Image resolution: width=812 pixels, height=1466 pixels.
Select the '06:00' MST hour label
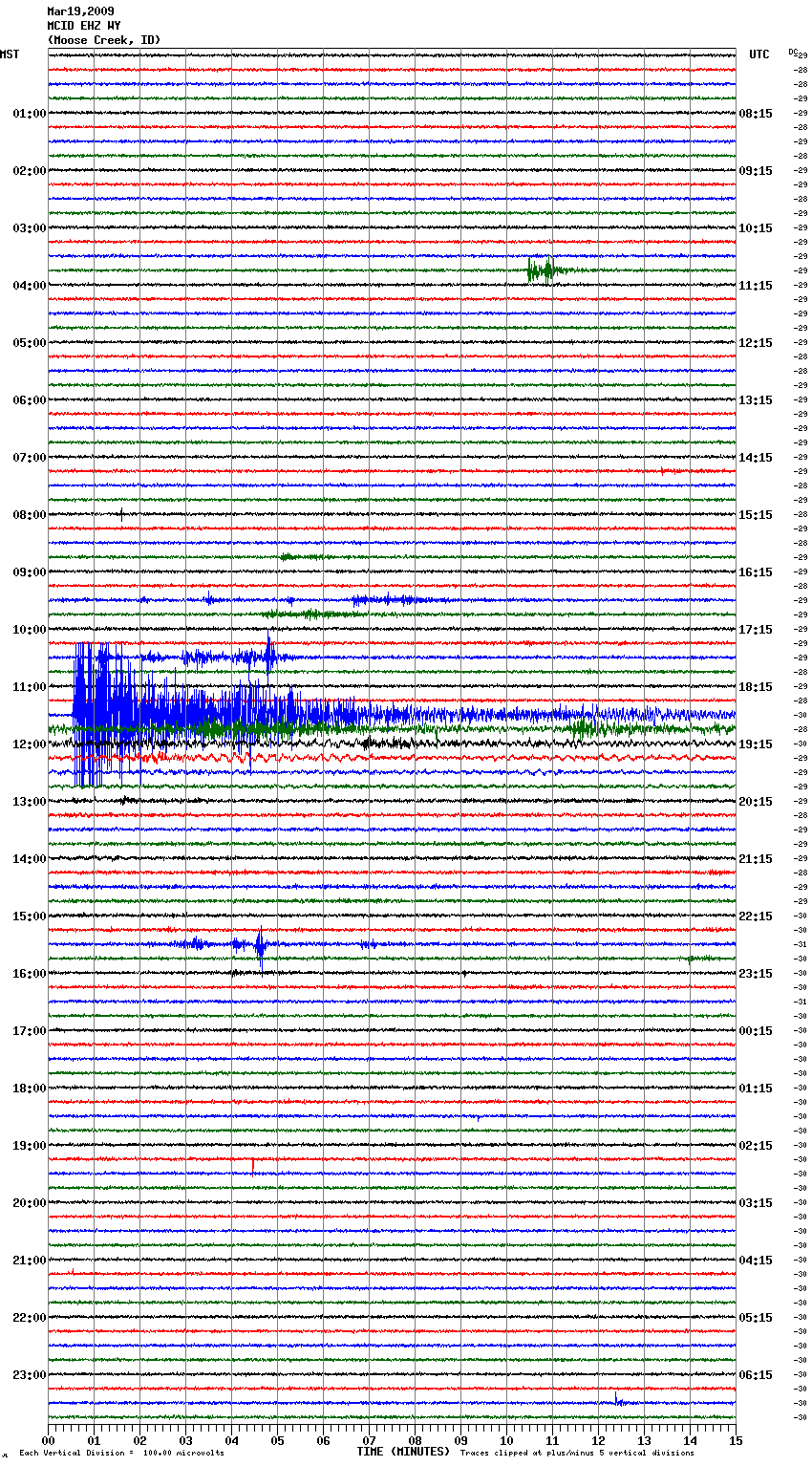coord(30,400)
